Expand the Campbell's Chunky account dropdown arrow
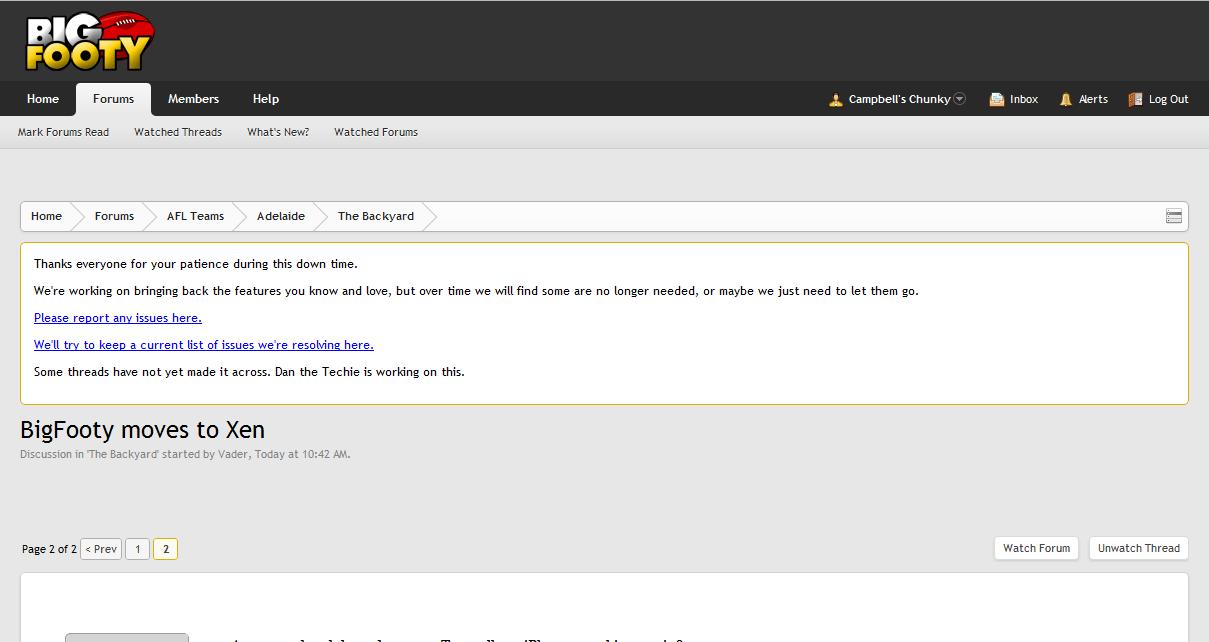1209x642 pixels. point(959,99)
